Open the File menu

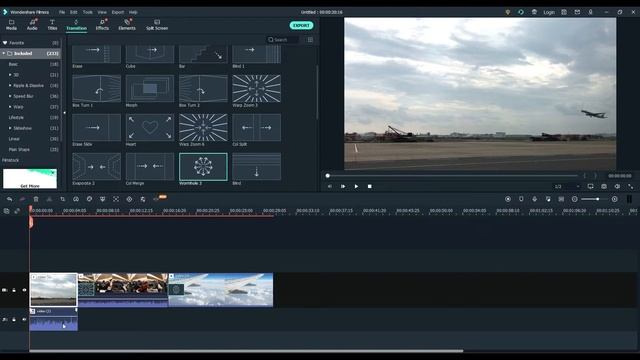click(x=62, y=12)
